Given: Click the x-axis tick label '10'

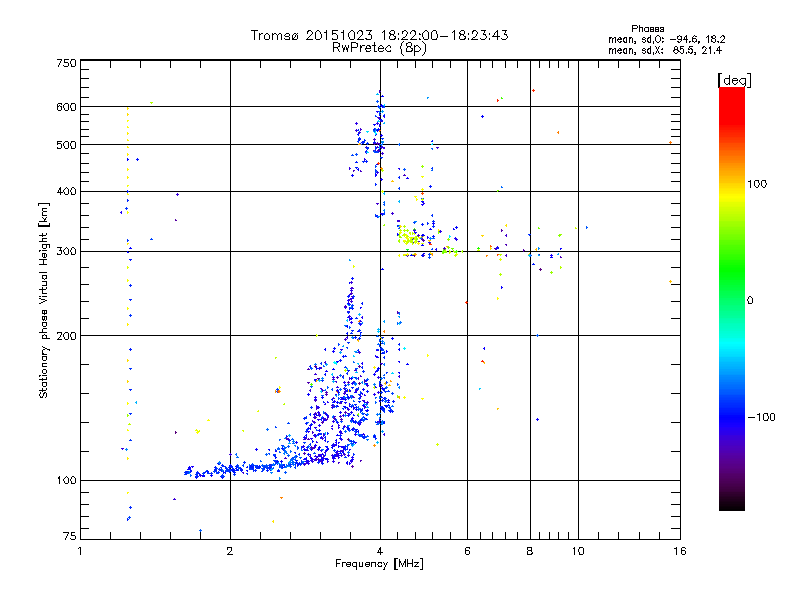Looking at the screenshot, I should 578,551.
